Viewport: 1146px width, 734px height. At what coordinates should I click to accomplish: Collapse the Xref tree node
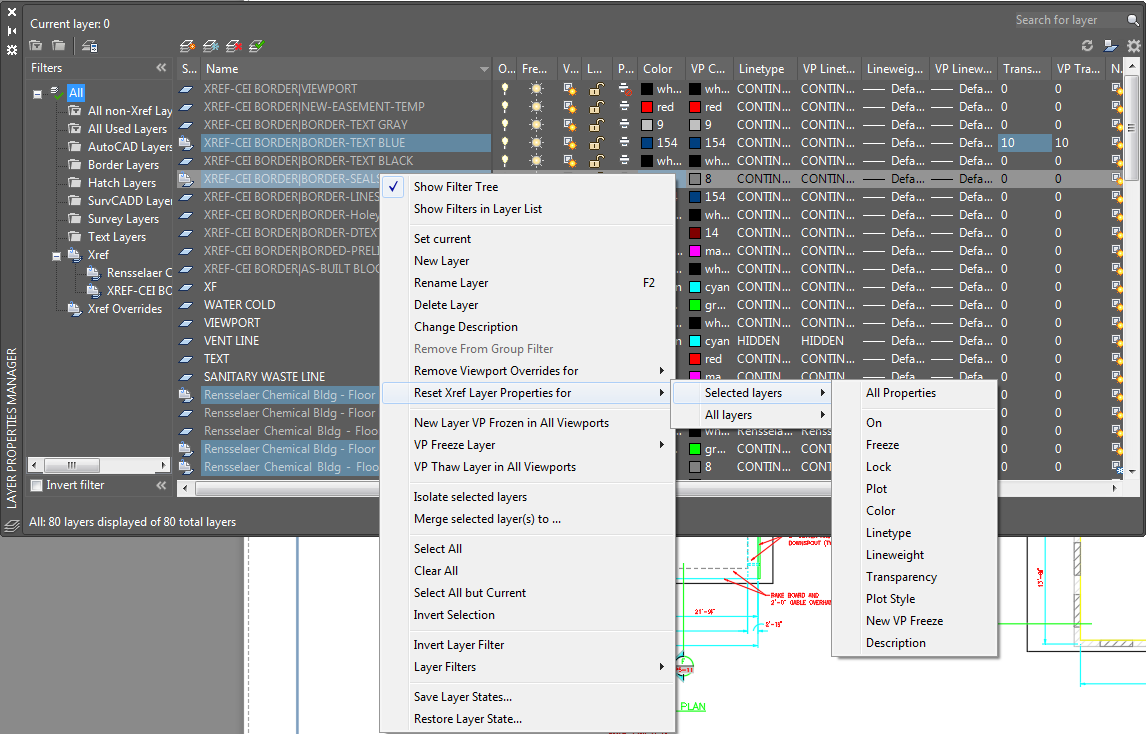click(57, 256)
